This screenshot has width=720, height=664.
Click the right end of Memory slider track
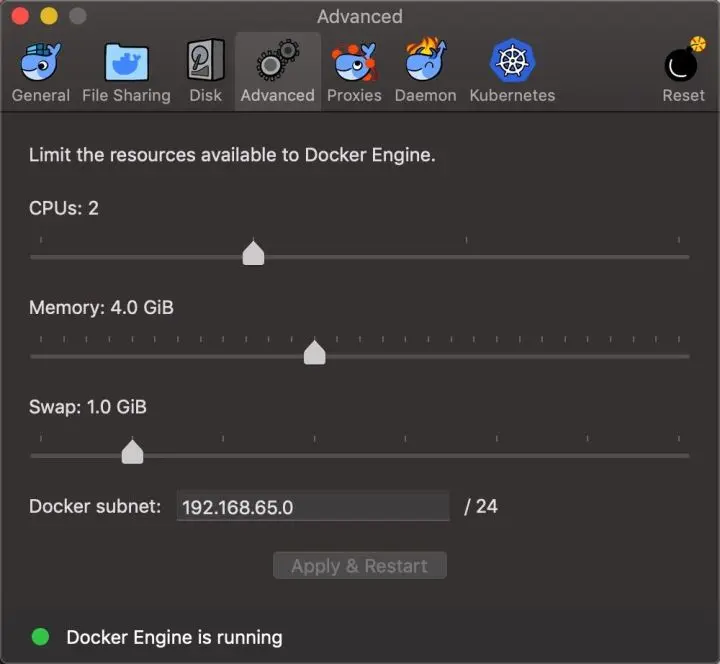click(686, 356)
